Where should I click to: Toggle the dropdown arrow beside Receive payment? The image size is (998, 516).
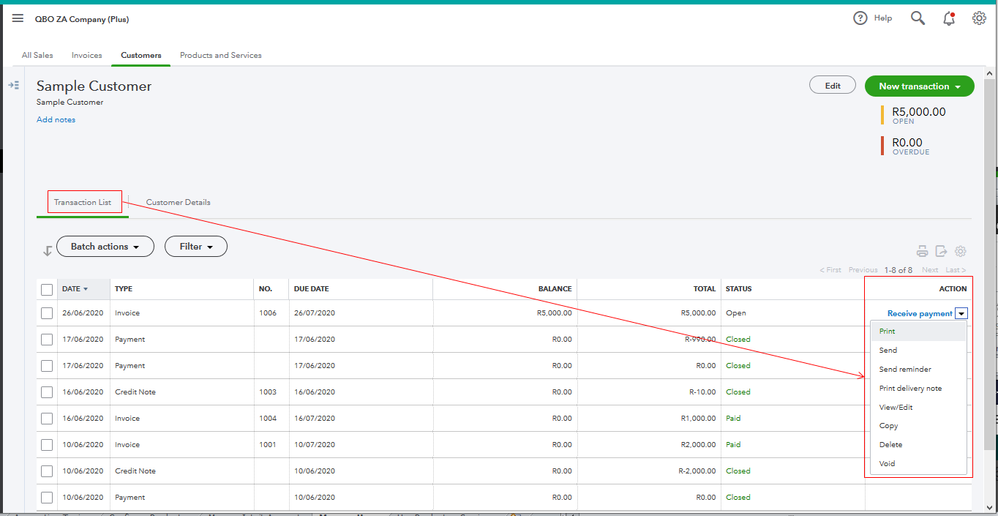(x=962, y=313)
